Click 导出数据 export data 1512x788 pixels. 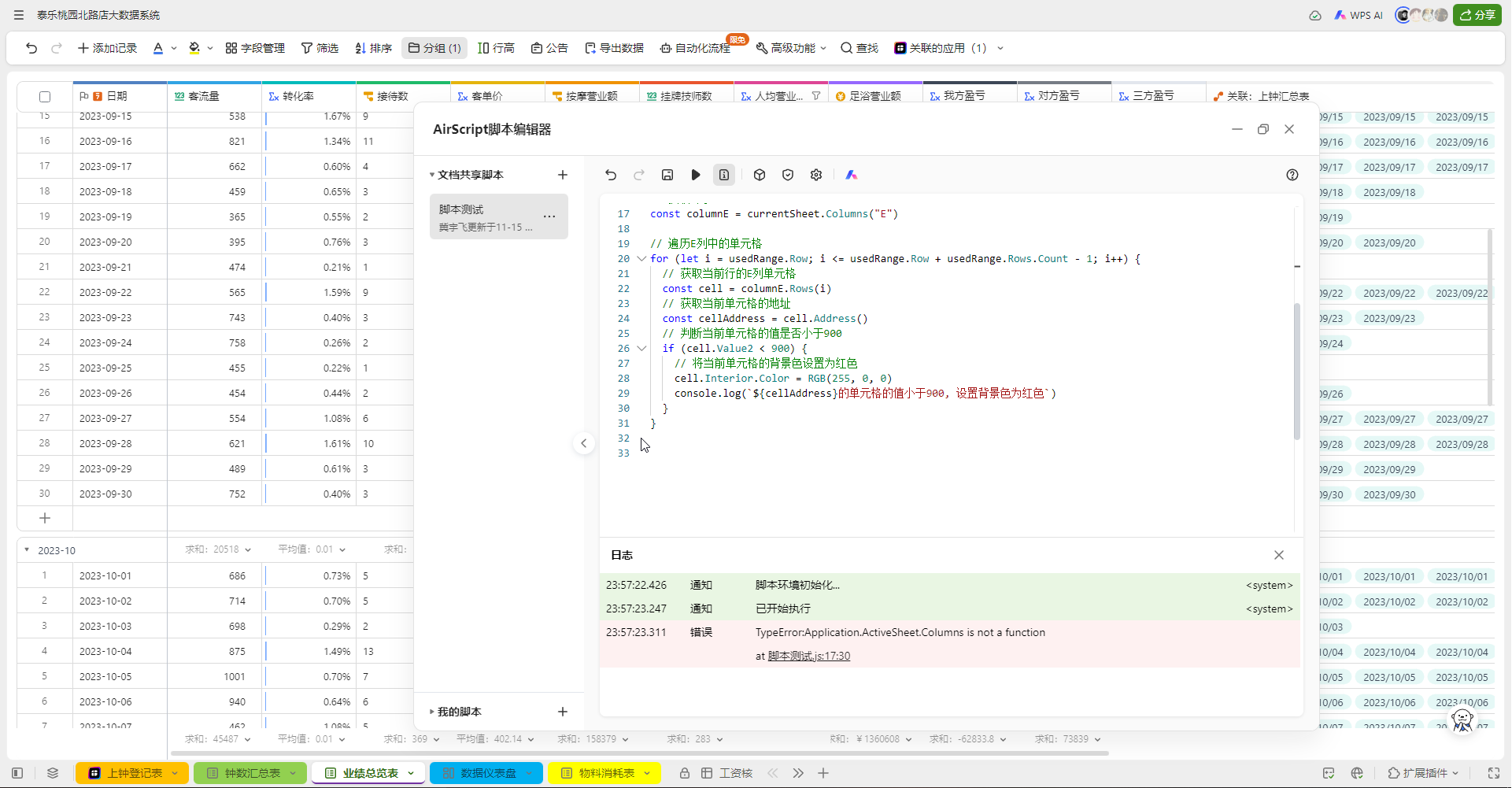click(x=614, y=48)
